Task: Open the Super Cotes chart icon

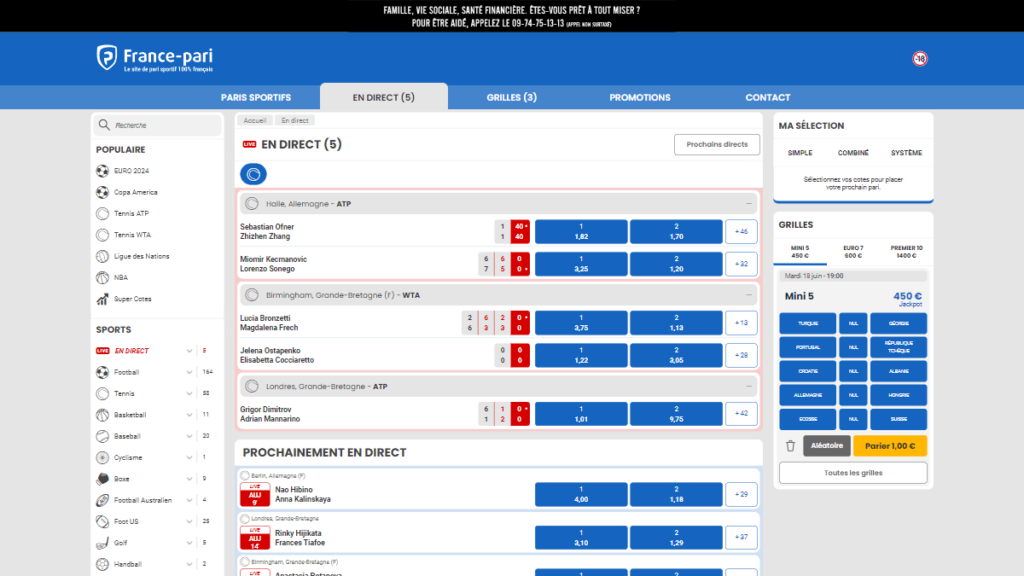Action: tap(103, 299)
